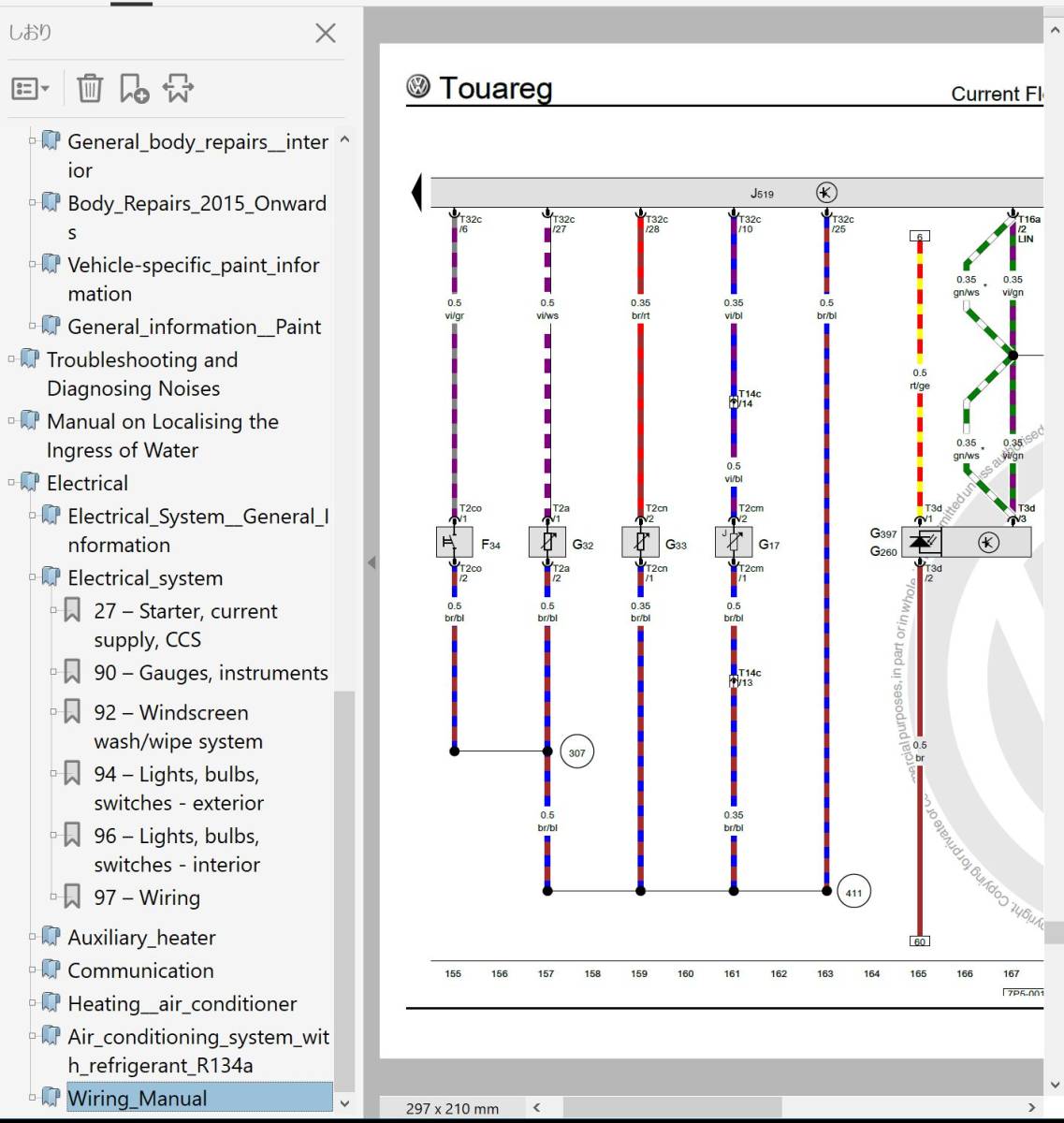Expand the Communication node
The width and height of the screenshot is (1064, 1123).
coord(33,970)
